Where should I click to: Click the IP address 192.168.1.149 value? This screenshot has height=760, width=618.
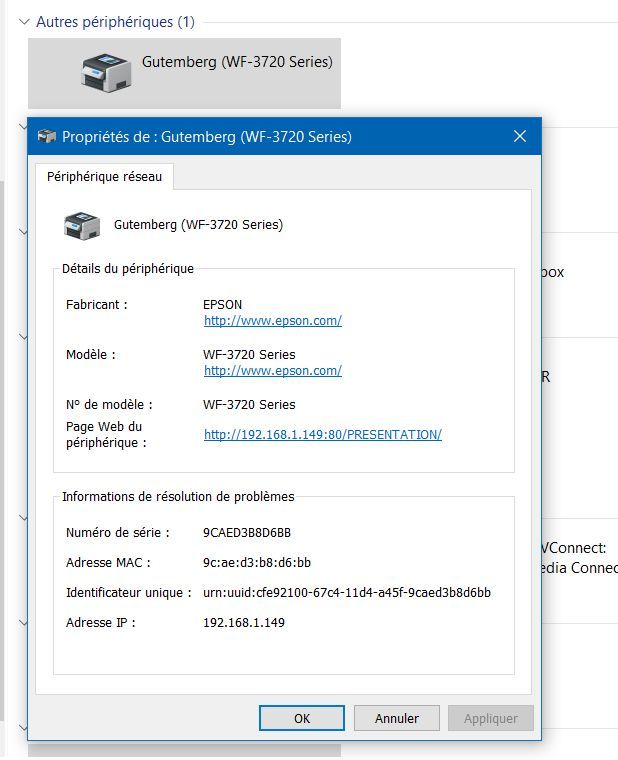[244, 623]
